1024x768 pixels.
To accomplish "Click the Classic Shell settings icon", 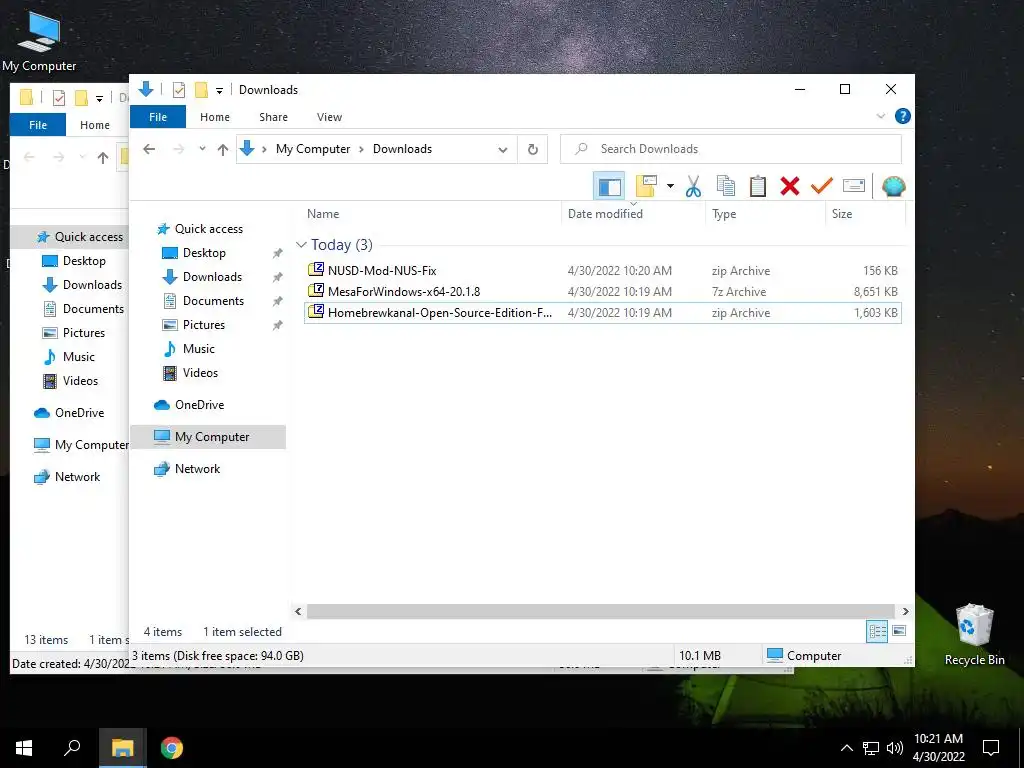I will click(x=893, y=186).
